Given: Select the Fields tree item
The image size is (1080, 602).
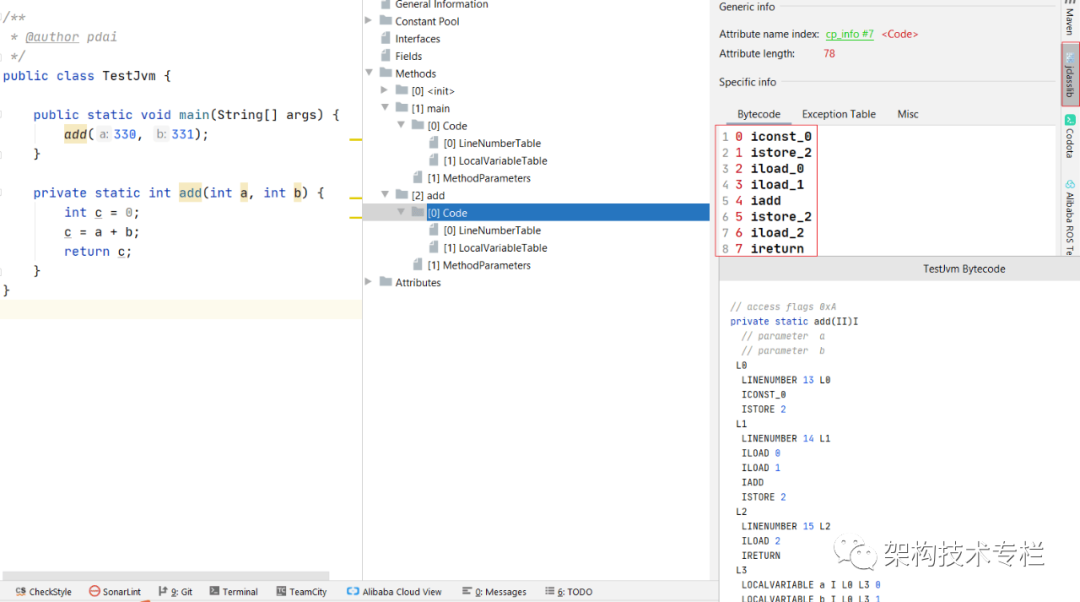Looking at the screenshot, I should coord(408,56).
